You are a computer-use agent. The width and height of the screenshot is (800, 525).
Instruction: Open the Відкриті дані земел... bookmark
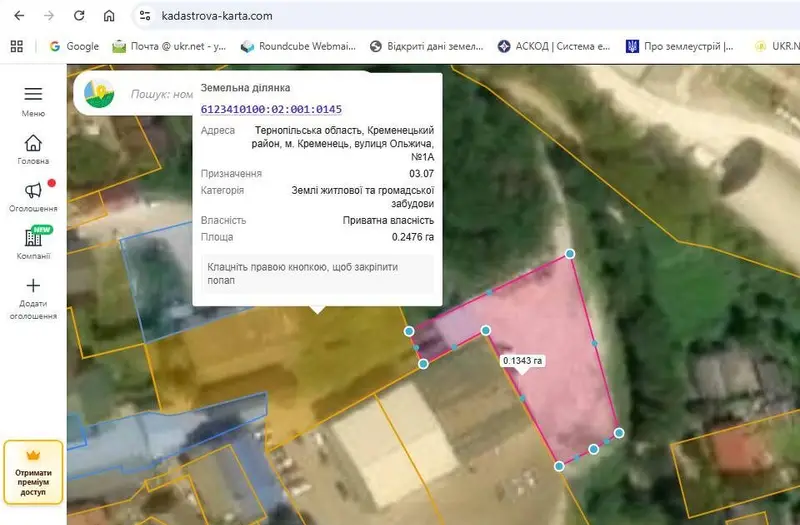click(427, 46)
